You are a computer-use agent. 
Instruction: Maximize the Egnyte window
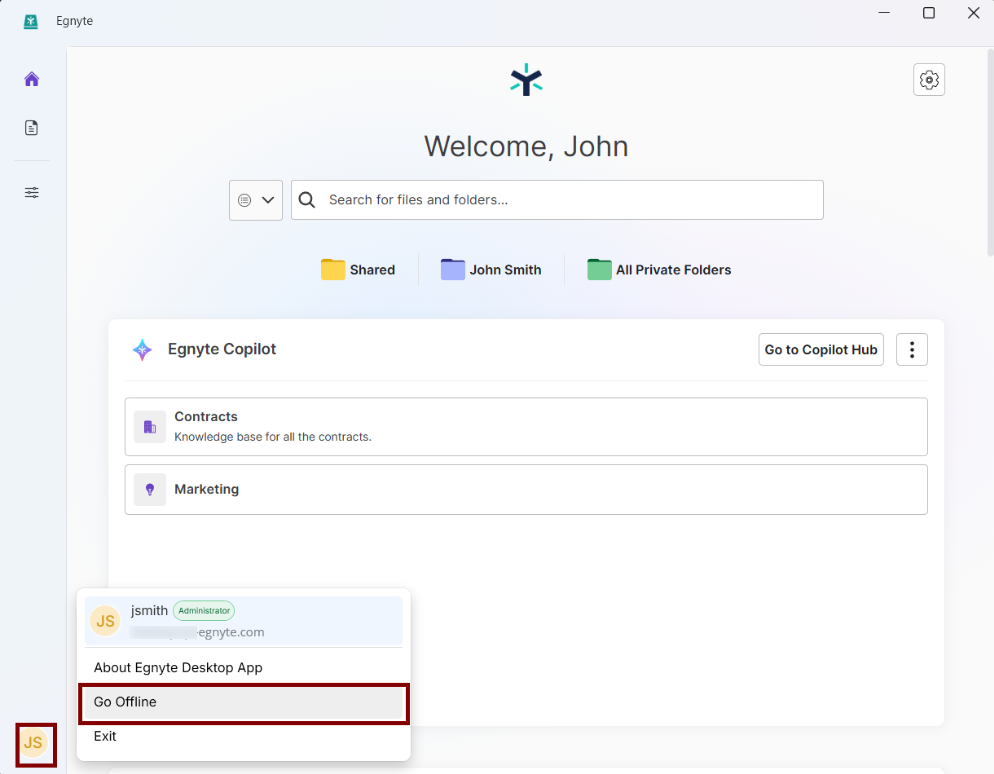click(x=929, y=13)
